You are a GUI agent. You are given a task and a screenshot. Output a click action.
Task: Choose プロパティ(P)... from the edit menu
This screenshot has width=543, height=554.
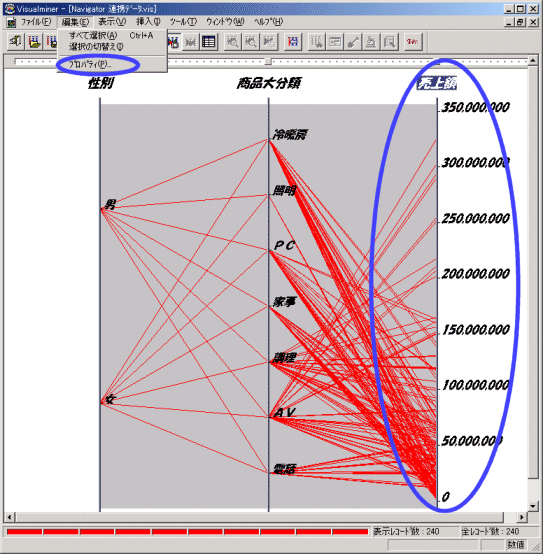click(x=112, y=64)
